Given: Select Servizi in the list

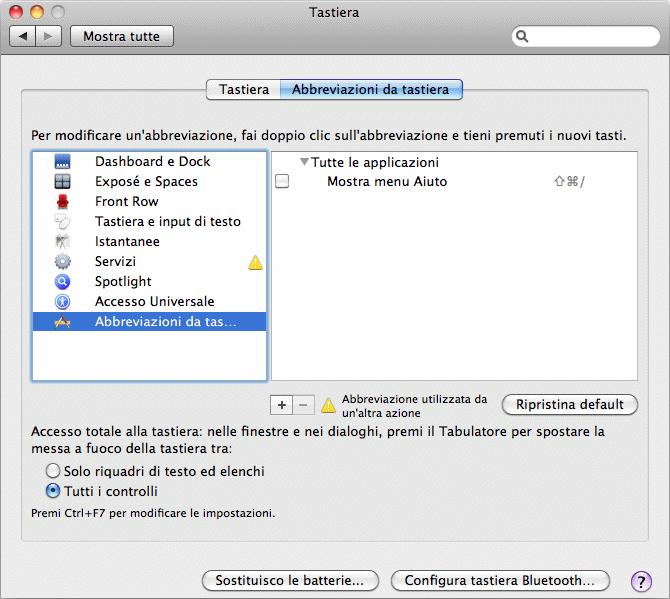Looking at the screenshot, I should (149, 261).
